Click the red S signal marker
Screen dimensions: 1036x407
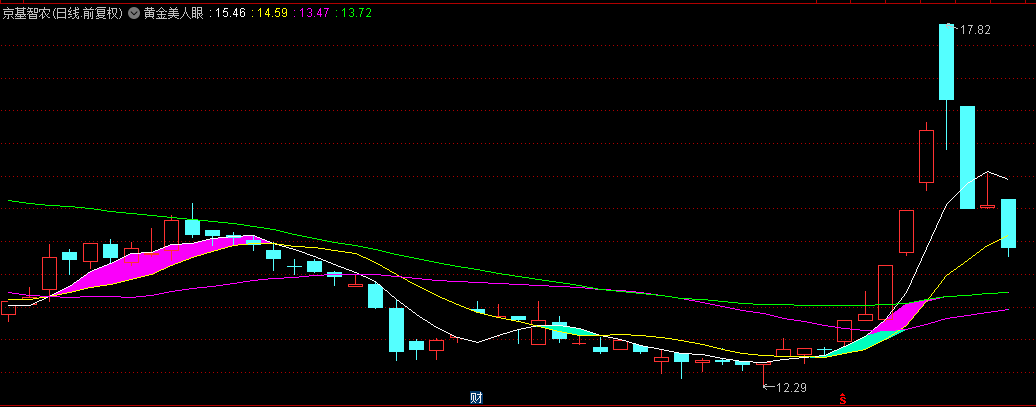[x=842, y=398]
